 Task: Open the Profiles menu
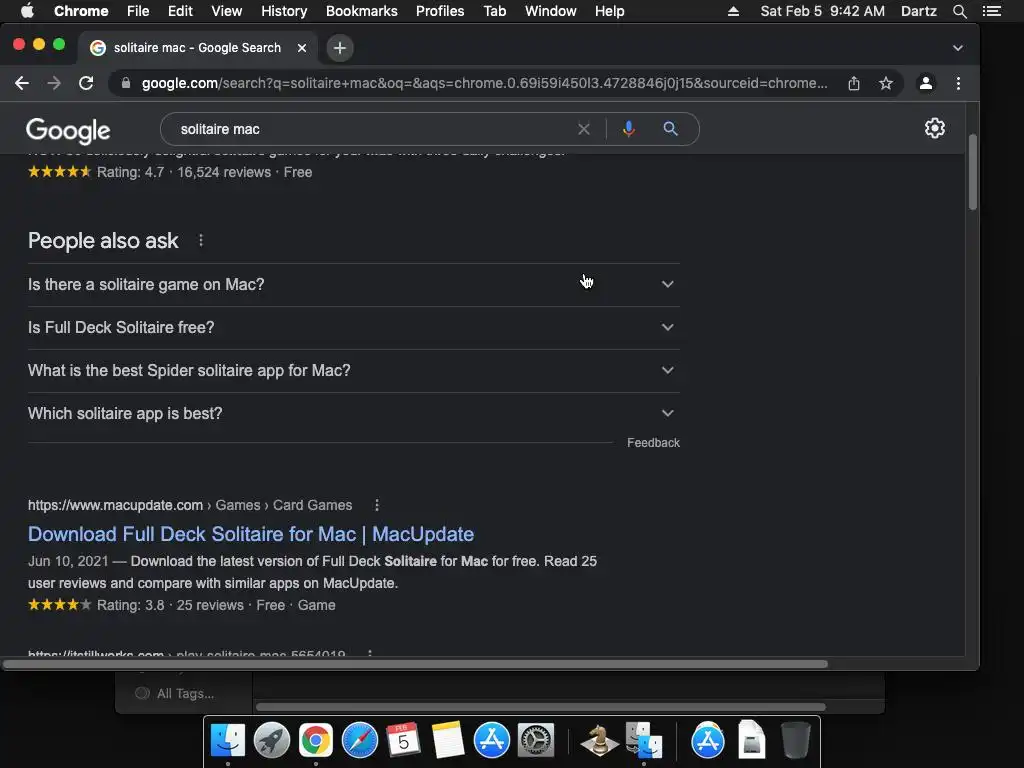(x=440, y=11)
